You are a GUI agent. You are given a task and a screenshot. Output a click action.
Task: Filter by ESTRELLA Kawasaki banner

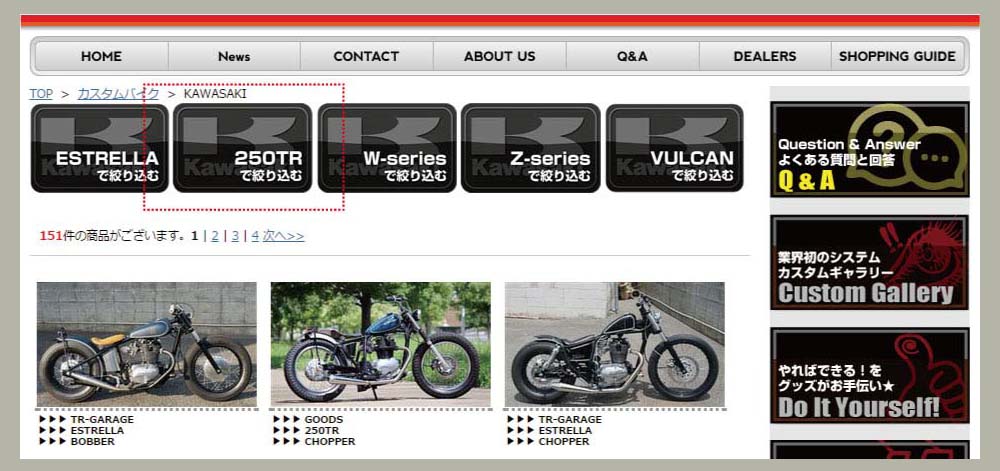[x=99, y=148]
